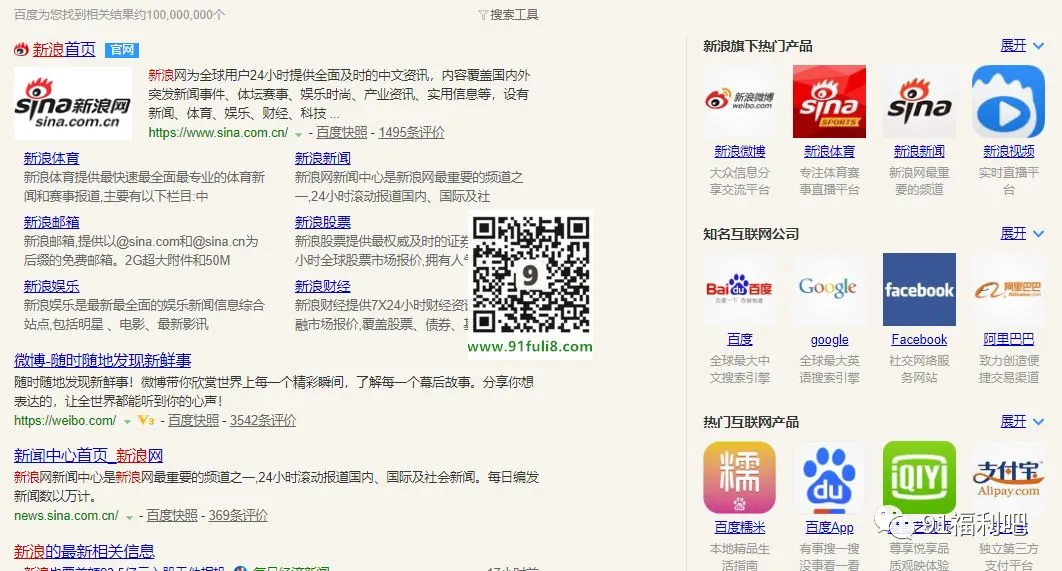
Task: Open the 新浪体育 label in sidebar
Action: coord(829,152)
